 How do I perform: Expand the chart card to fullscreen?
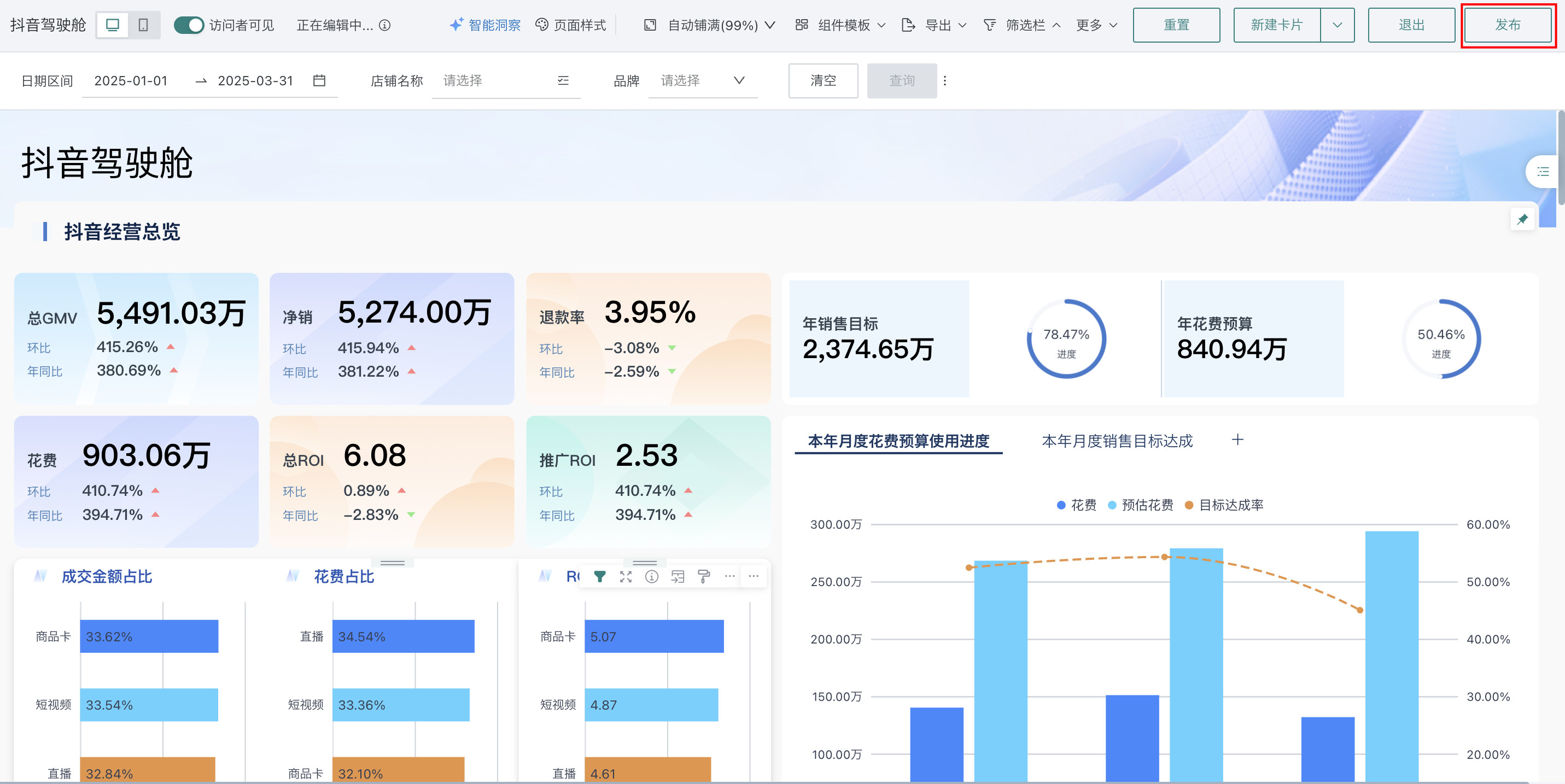click(x=626, y=576)
